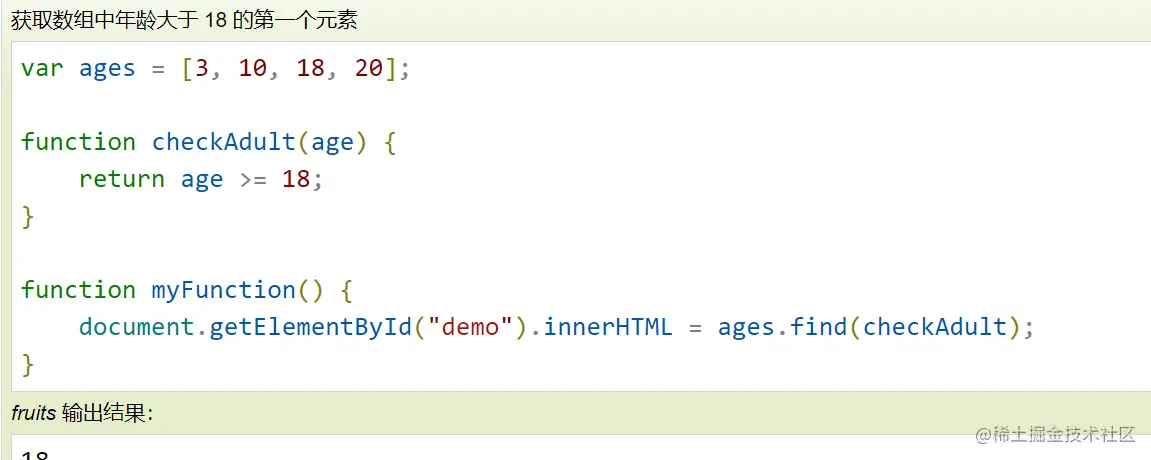Viewport: 1151px width, 460px height.
Task: Click the getElementById method call
Action: [x=310, y=327]
